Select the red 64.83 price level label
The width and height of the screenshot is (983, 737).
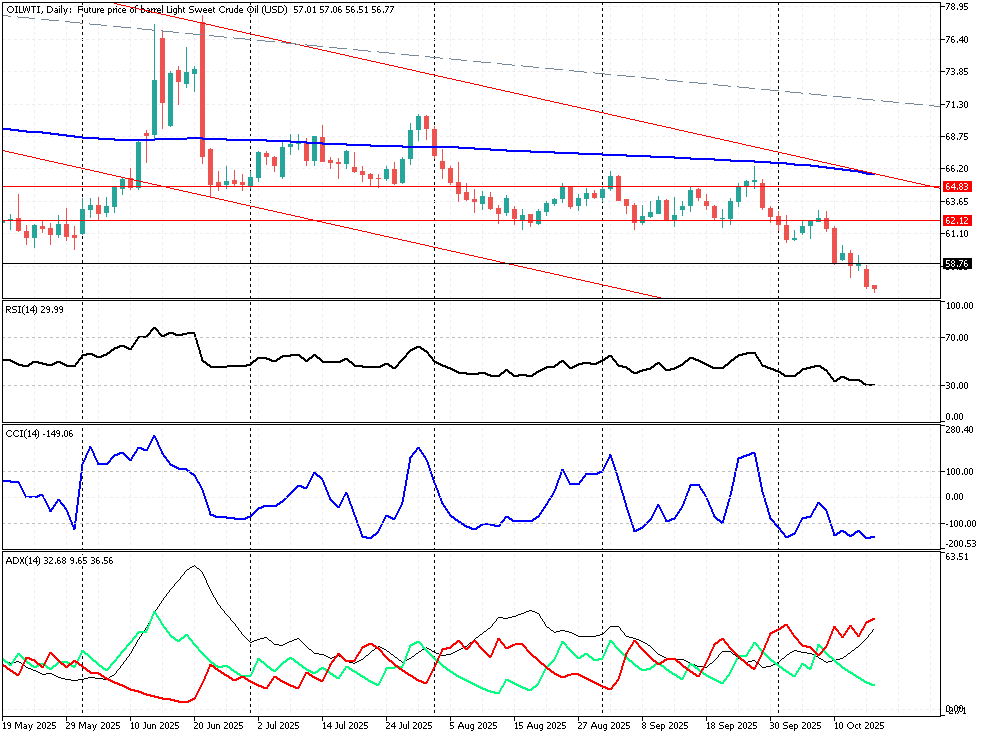(957, 187)
